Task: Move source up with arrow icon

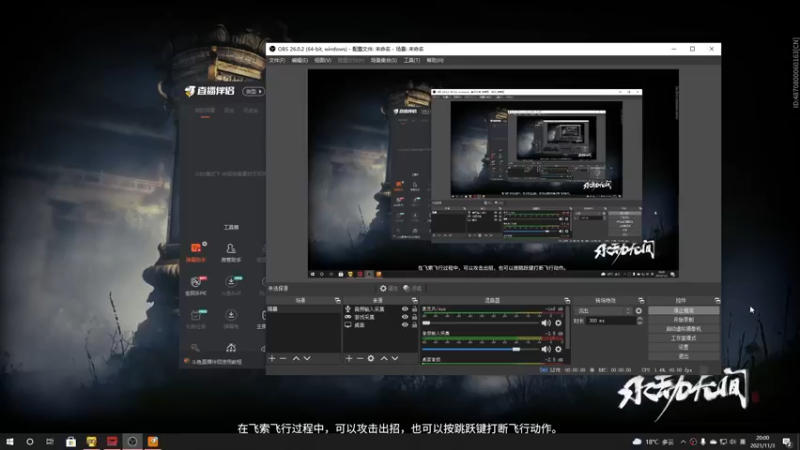Action: pos(384,359)
